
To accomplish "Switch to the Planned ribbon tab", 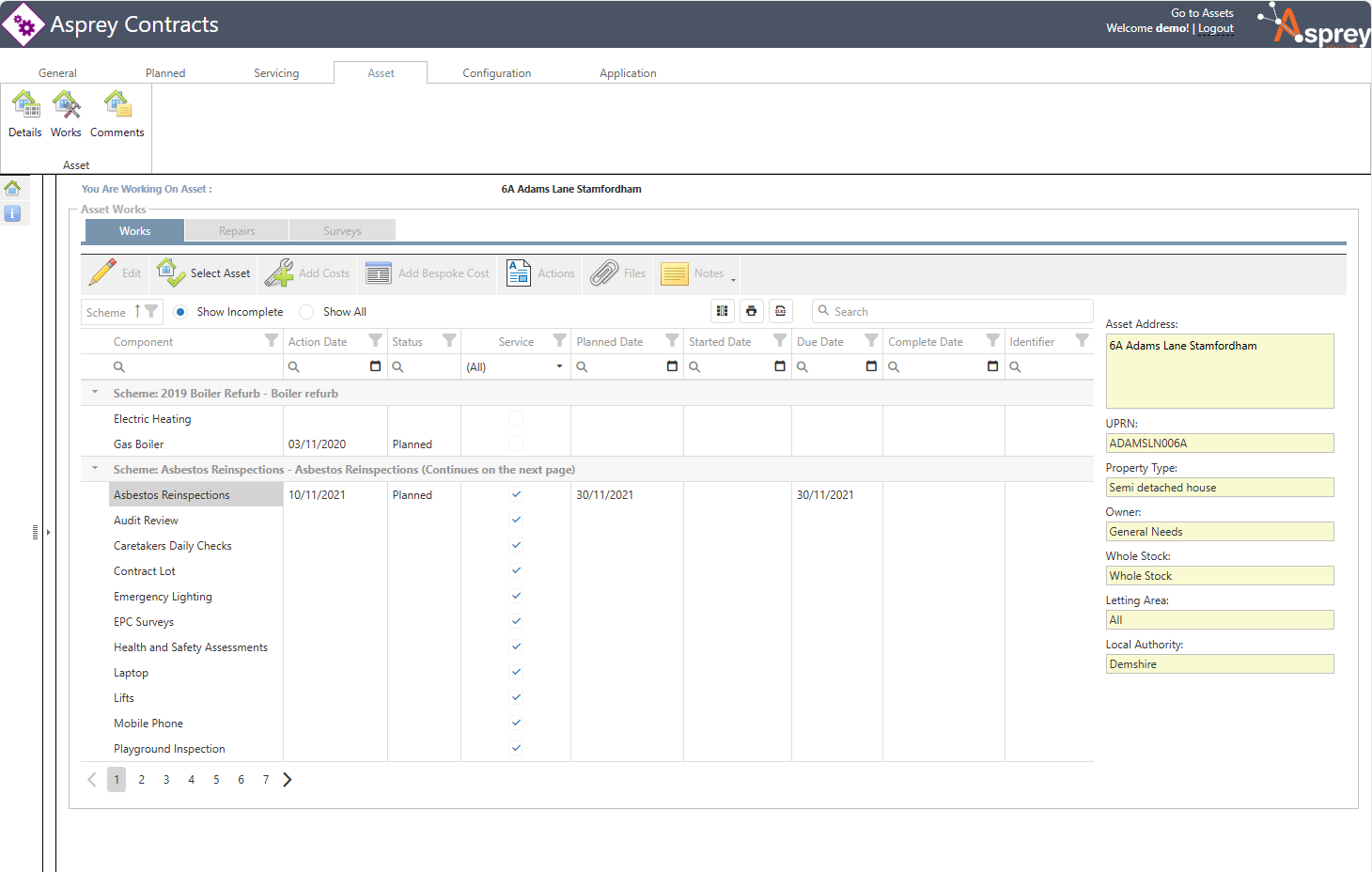I will point(165,73).
